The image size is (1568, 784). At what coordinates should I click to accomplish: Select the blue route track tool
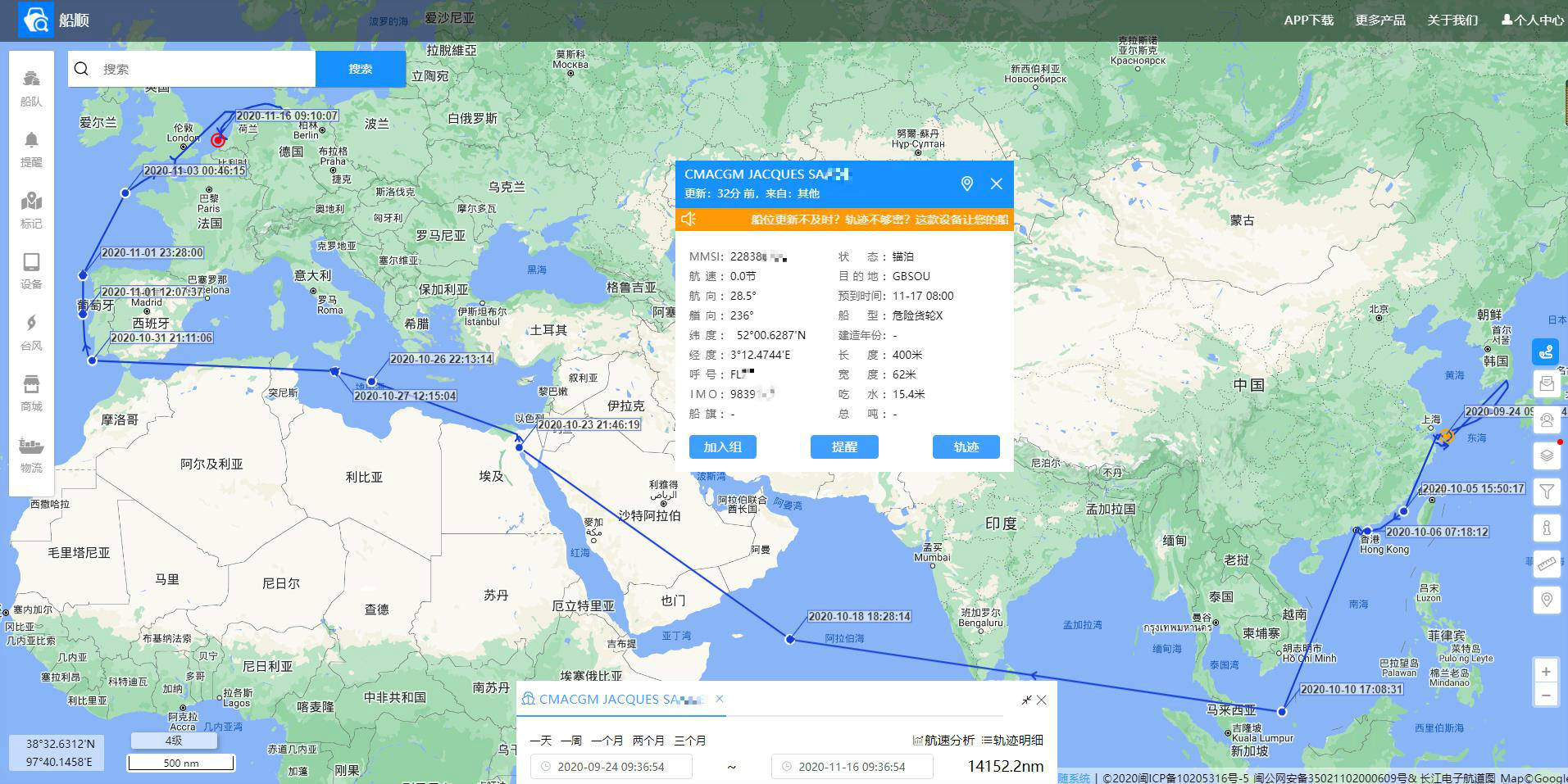(x=1547, y=352)
